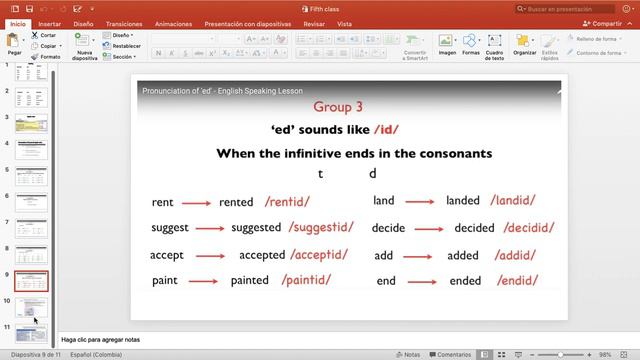Switch to the Insertar tab

pyautogui.click(x=49, y=24)
